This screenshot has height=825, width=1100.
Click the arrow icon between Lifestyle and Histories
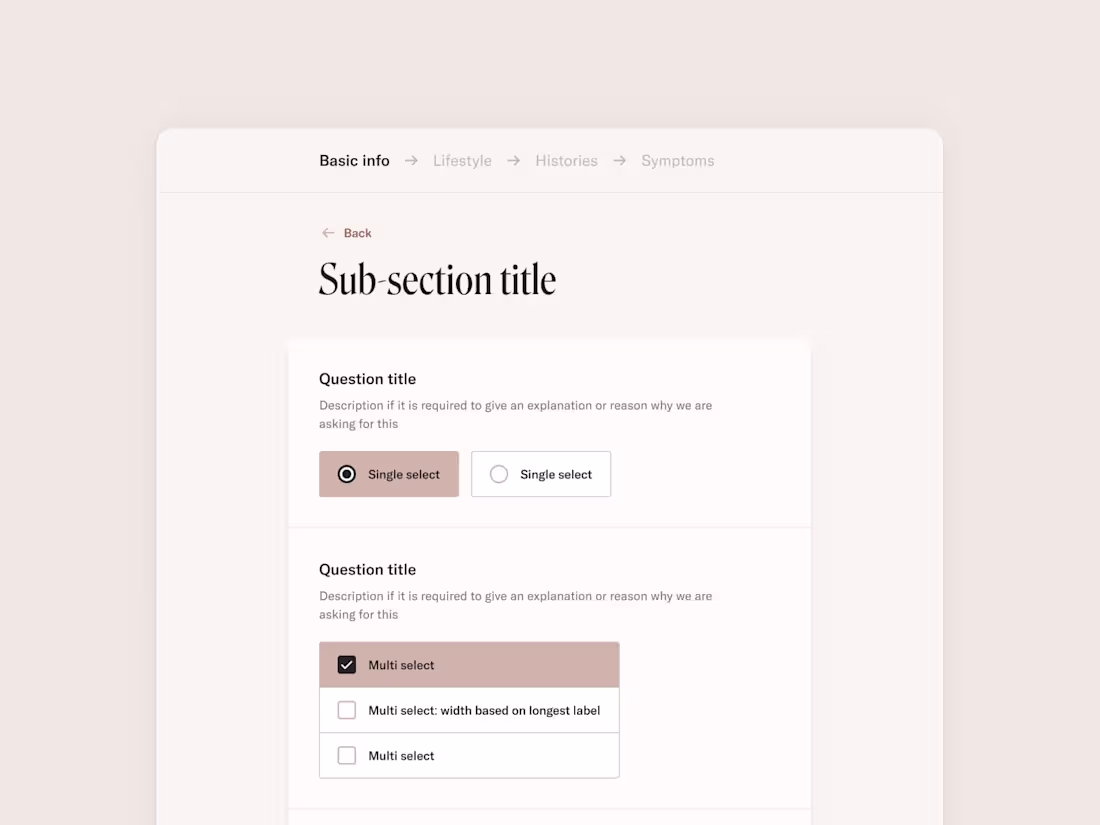[513, 160]
